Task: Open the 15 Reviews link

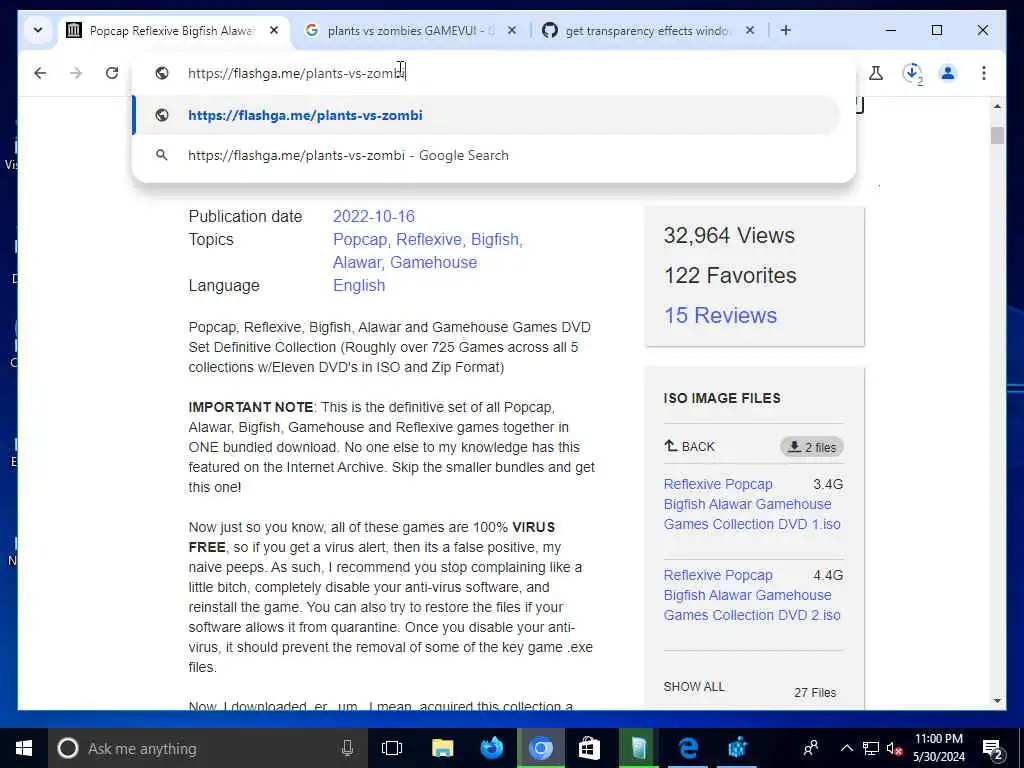Action: coord(720,315)
